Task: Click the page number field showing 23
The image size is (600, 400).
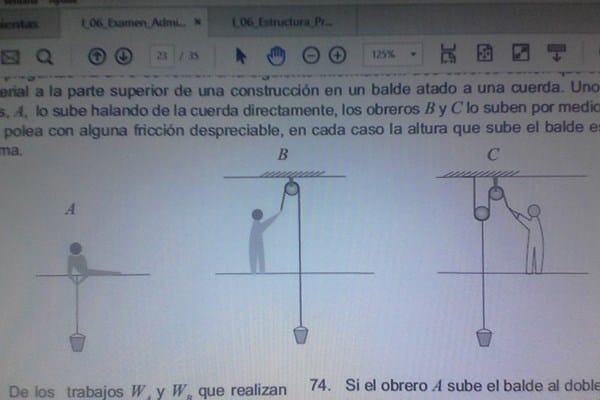Action: 162,56
